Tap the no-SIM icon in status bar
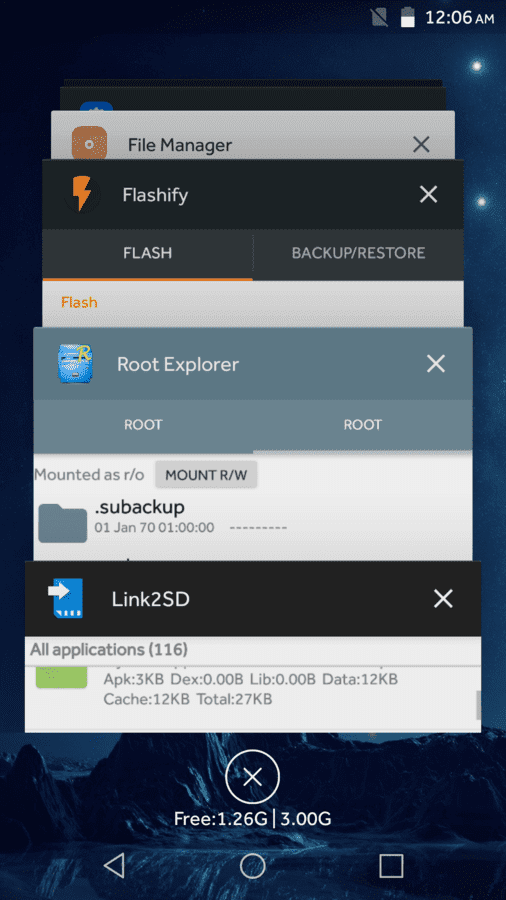 379,17
